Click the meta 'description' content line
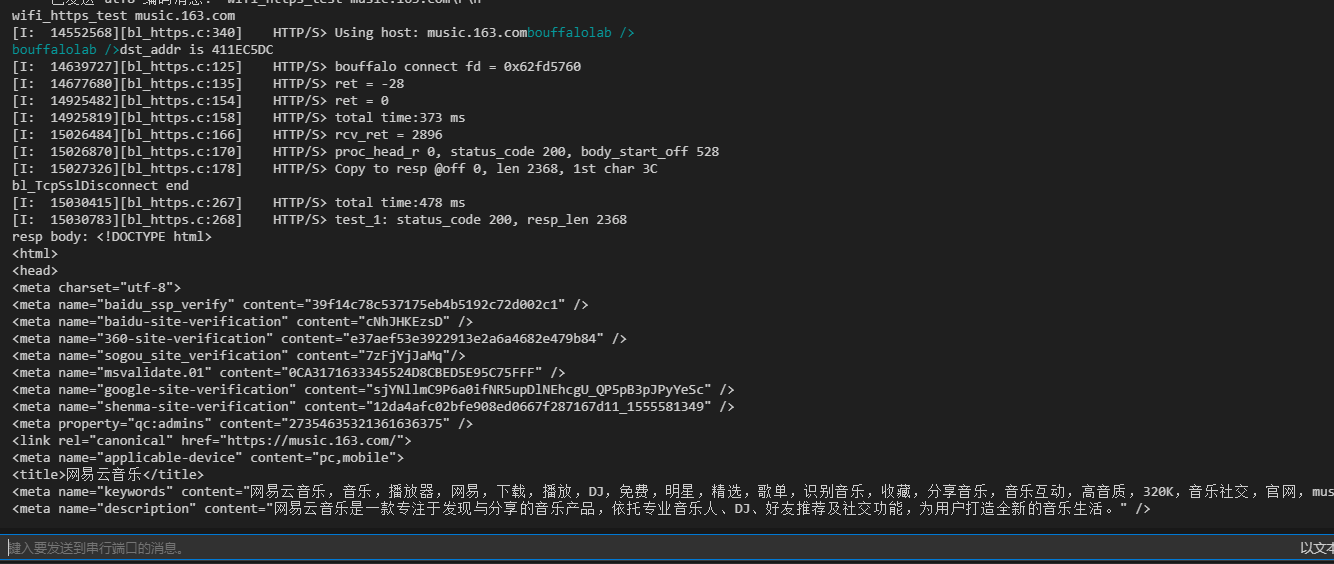Screen dimensions: 1334x564 (581, 509)
